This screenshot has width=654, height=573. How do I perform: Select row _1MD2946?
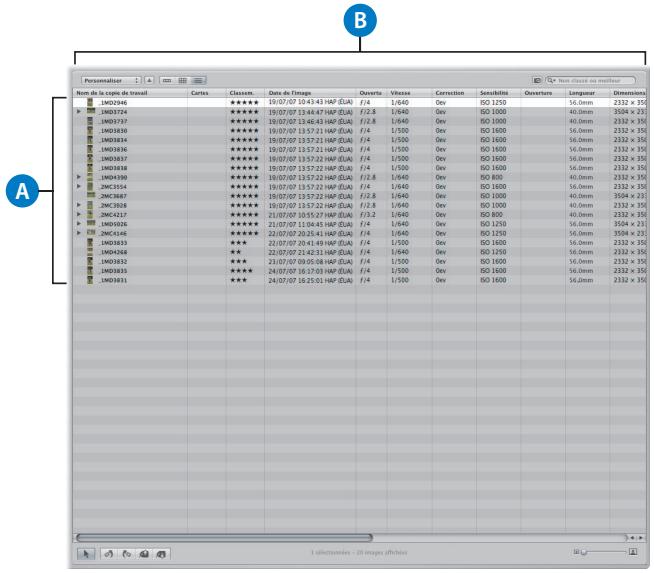coord(360,102)
